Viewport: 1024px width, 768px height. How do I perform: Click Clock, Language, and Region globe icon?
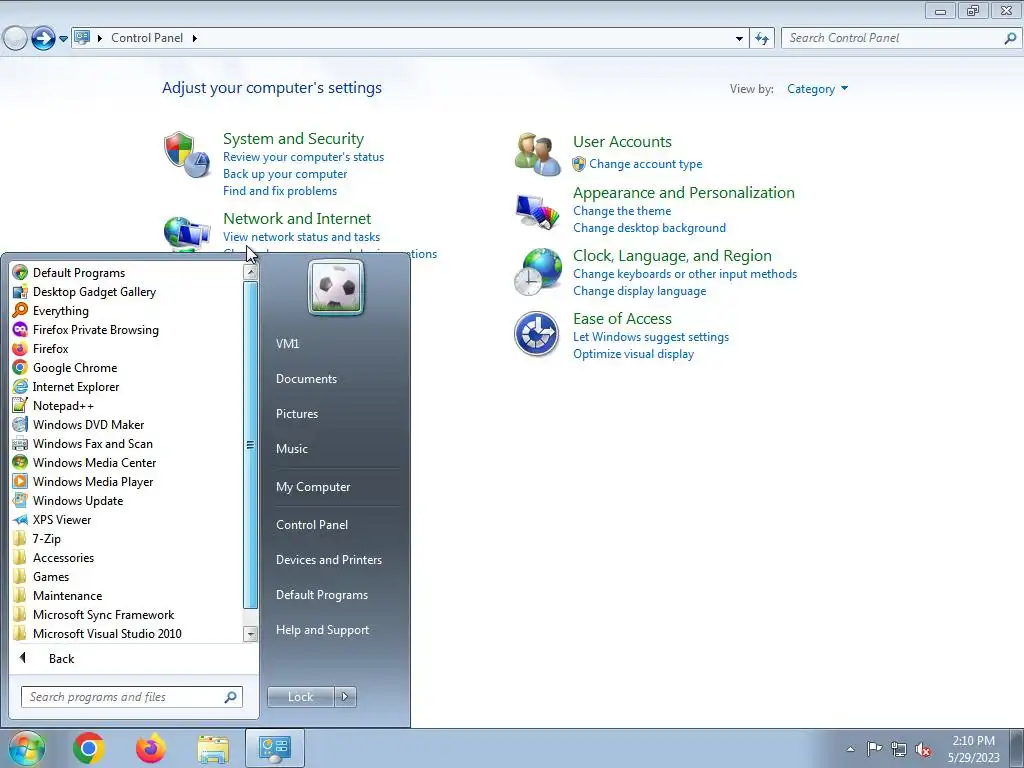point(537,272)
